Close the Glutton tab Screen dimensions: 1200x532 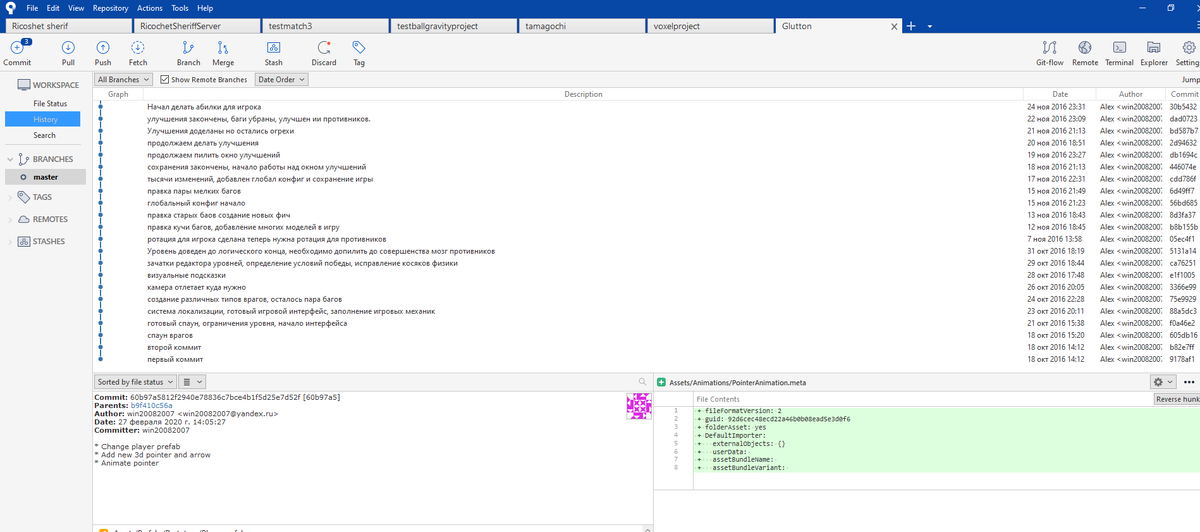click(894, 27)
